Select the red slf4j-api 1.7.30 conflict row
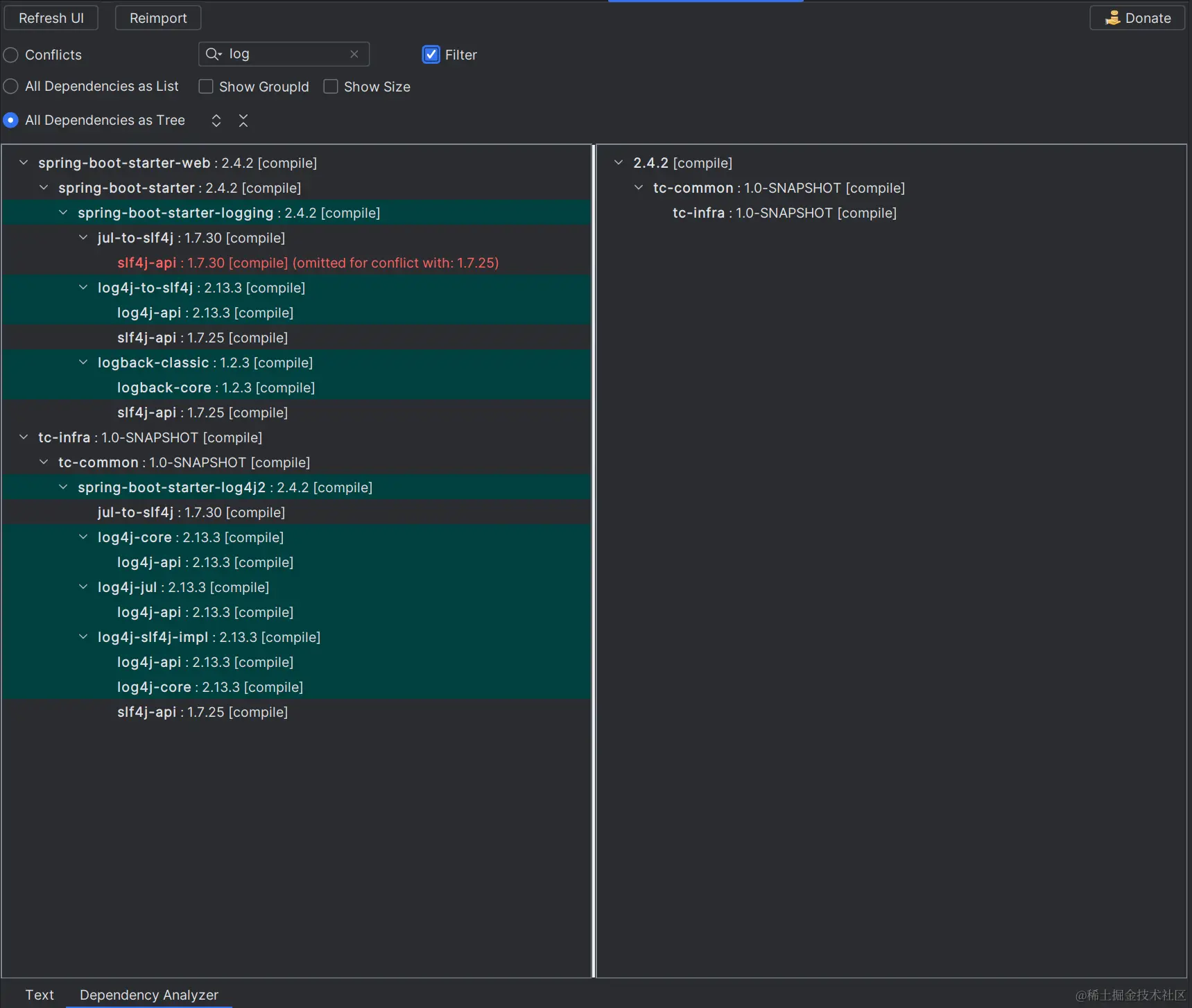 point(297,263)
